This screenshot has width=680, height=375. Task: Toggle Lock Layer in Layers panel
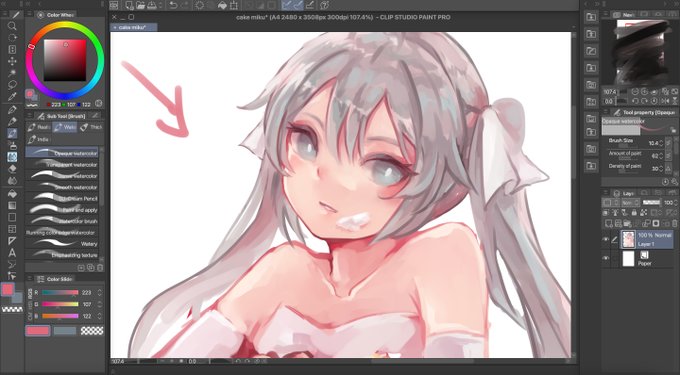pos(634,213)
